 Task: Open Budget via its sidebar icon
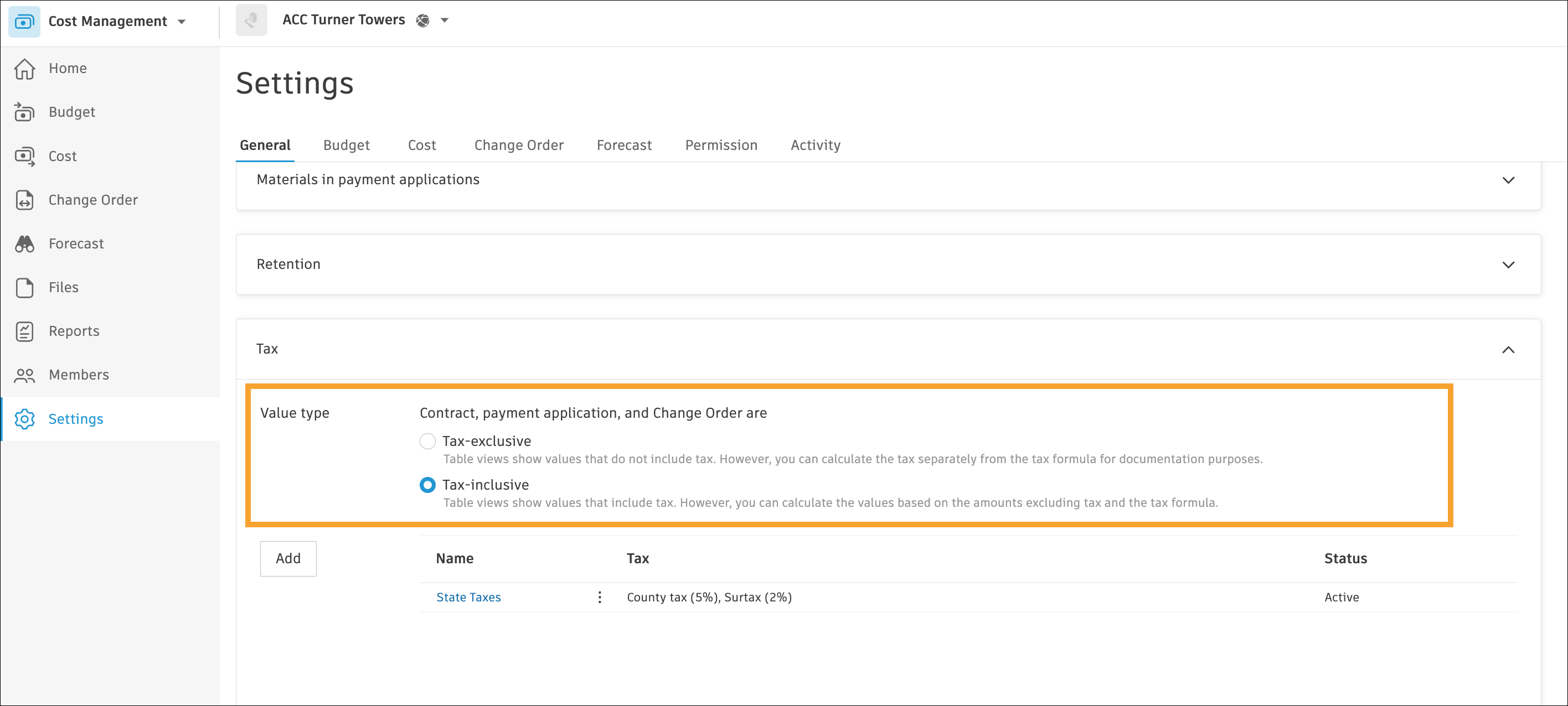click(x=24, y=112)
